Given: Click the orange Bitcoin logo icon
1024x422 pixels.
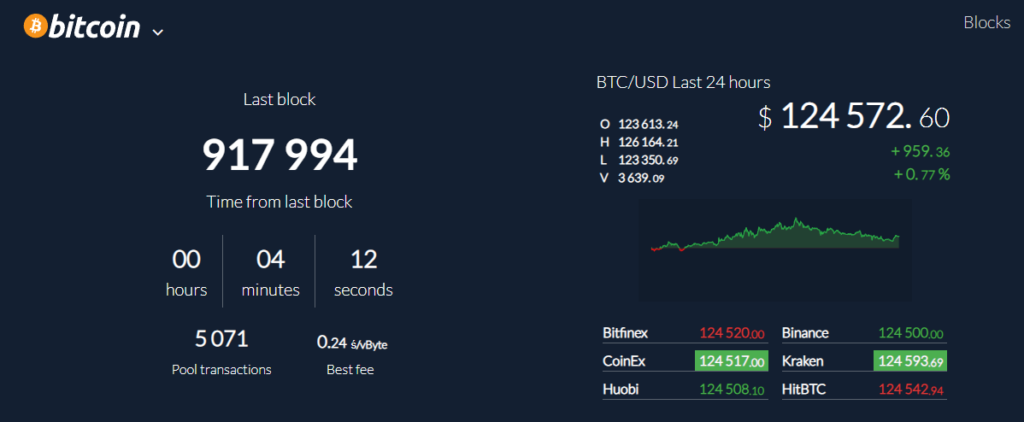Looking at the screenshot, I should coord(34,26).
